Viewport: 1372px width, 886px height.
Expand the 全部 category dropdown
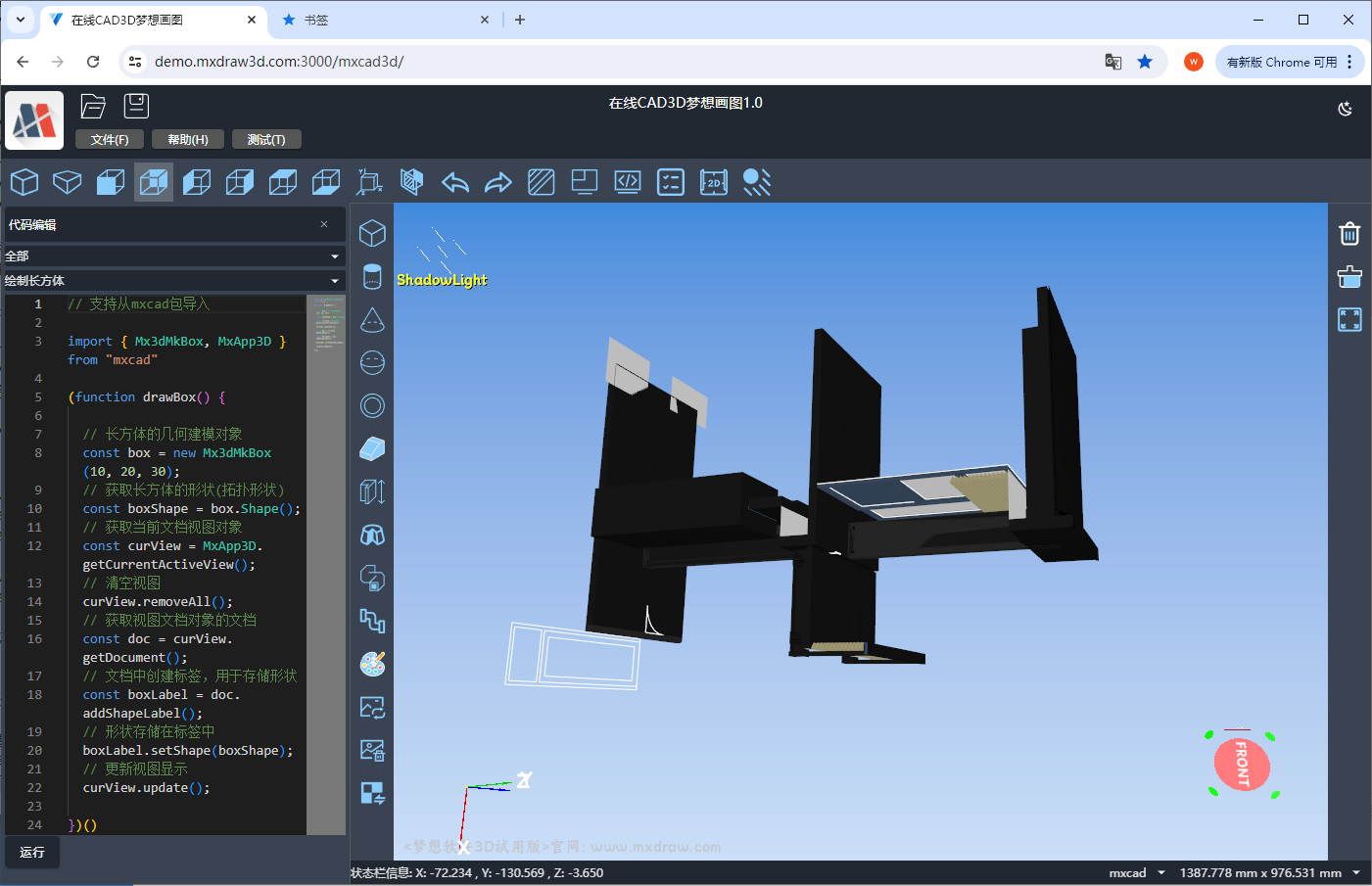coord(174,256)
